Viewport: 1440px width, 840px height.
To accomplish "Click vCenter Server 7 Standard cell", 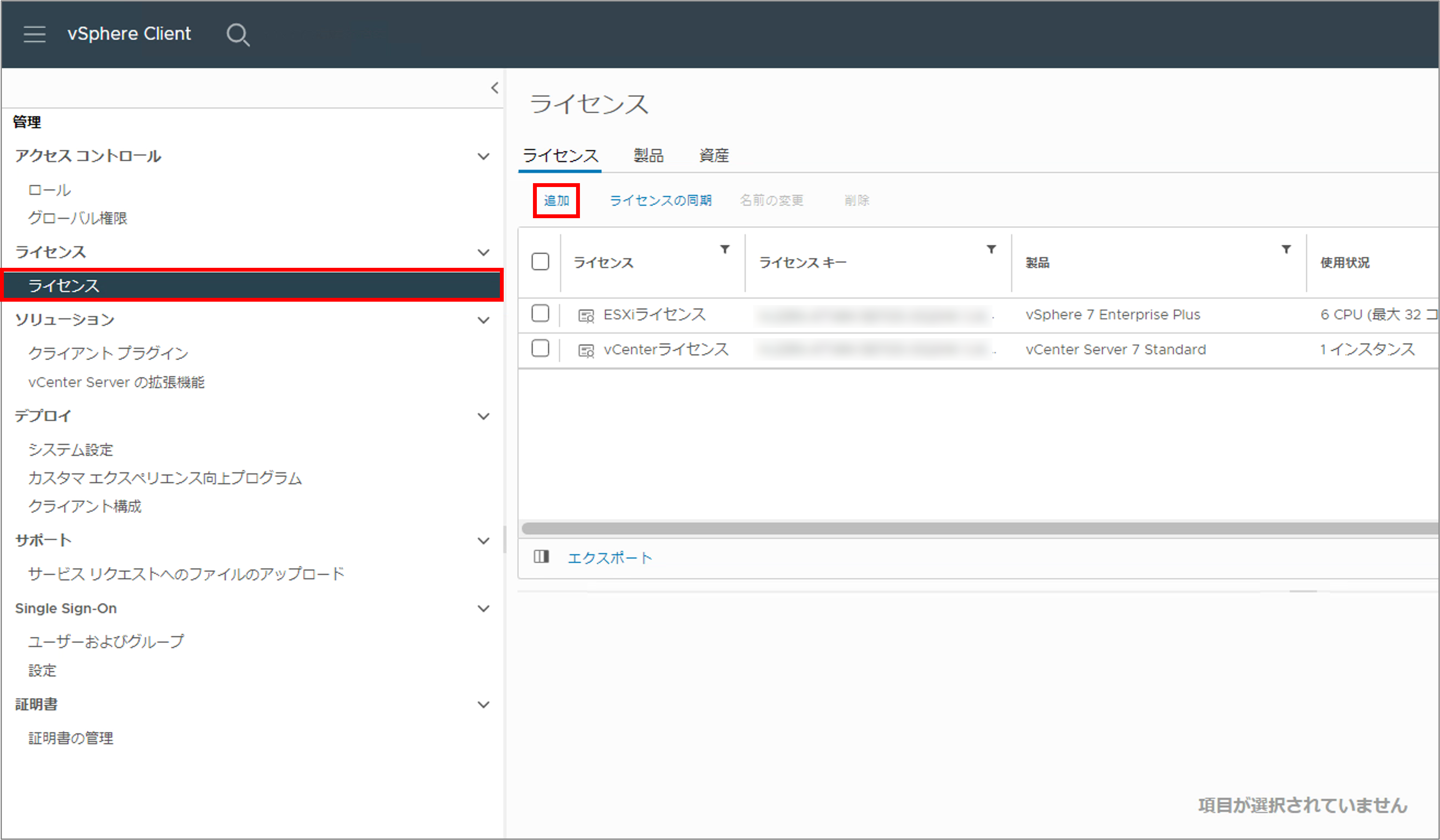I will (1116, 350).
